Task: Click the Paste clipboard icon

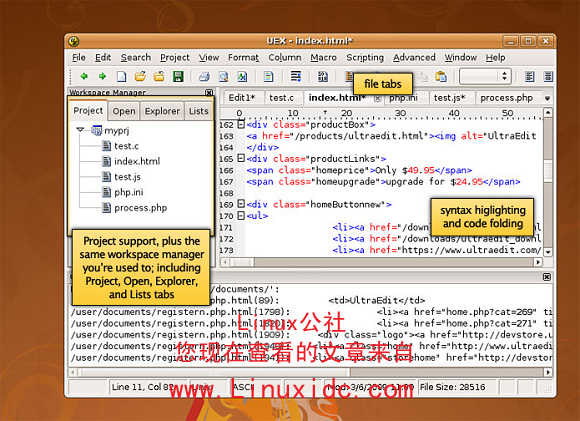Action: [x=441, y=76]
